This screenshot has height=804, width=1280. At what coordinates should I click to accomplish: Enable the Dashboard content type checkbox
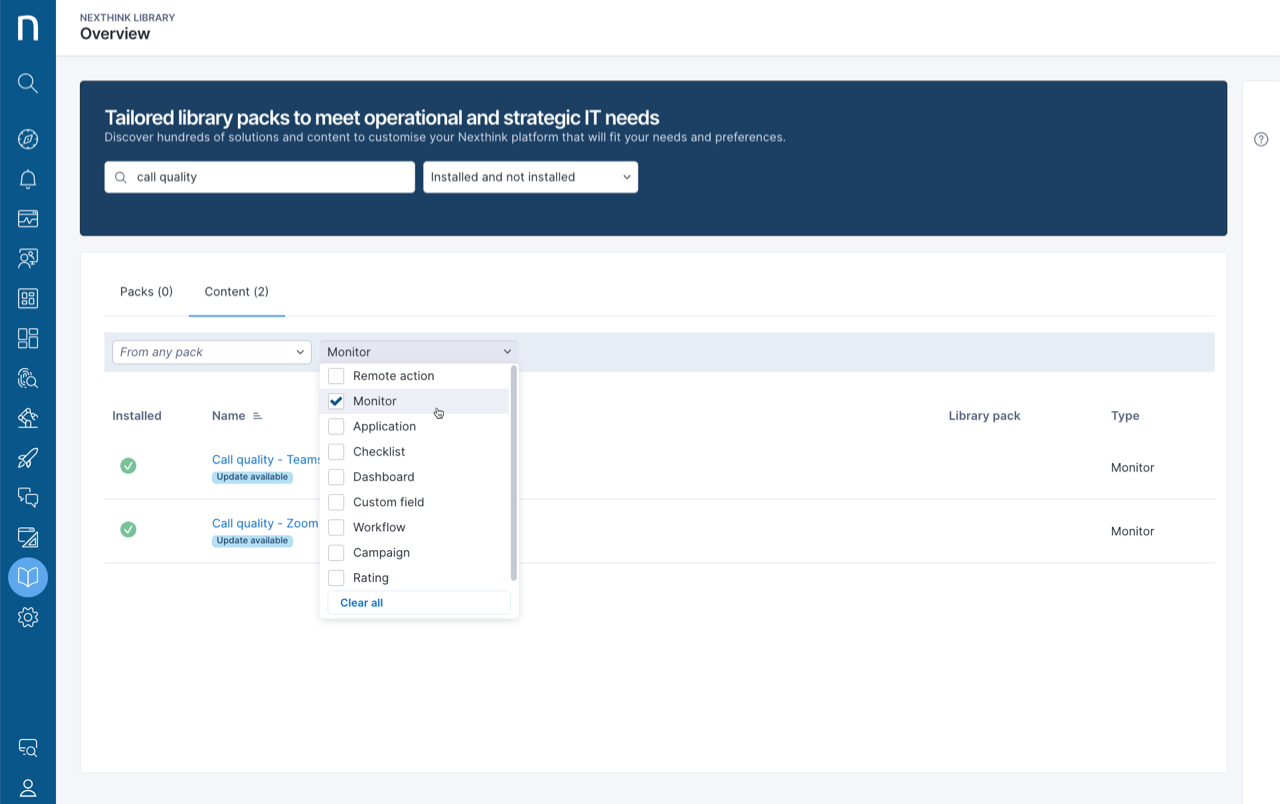point(336,476)
